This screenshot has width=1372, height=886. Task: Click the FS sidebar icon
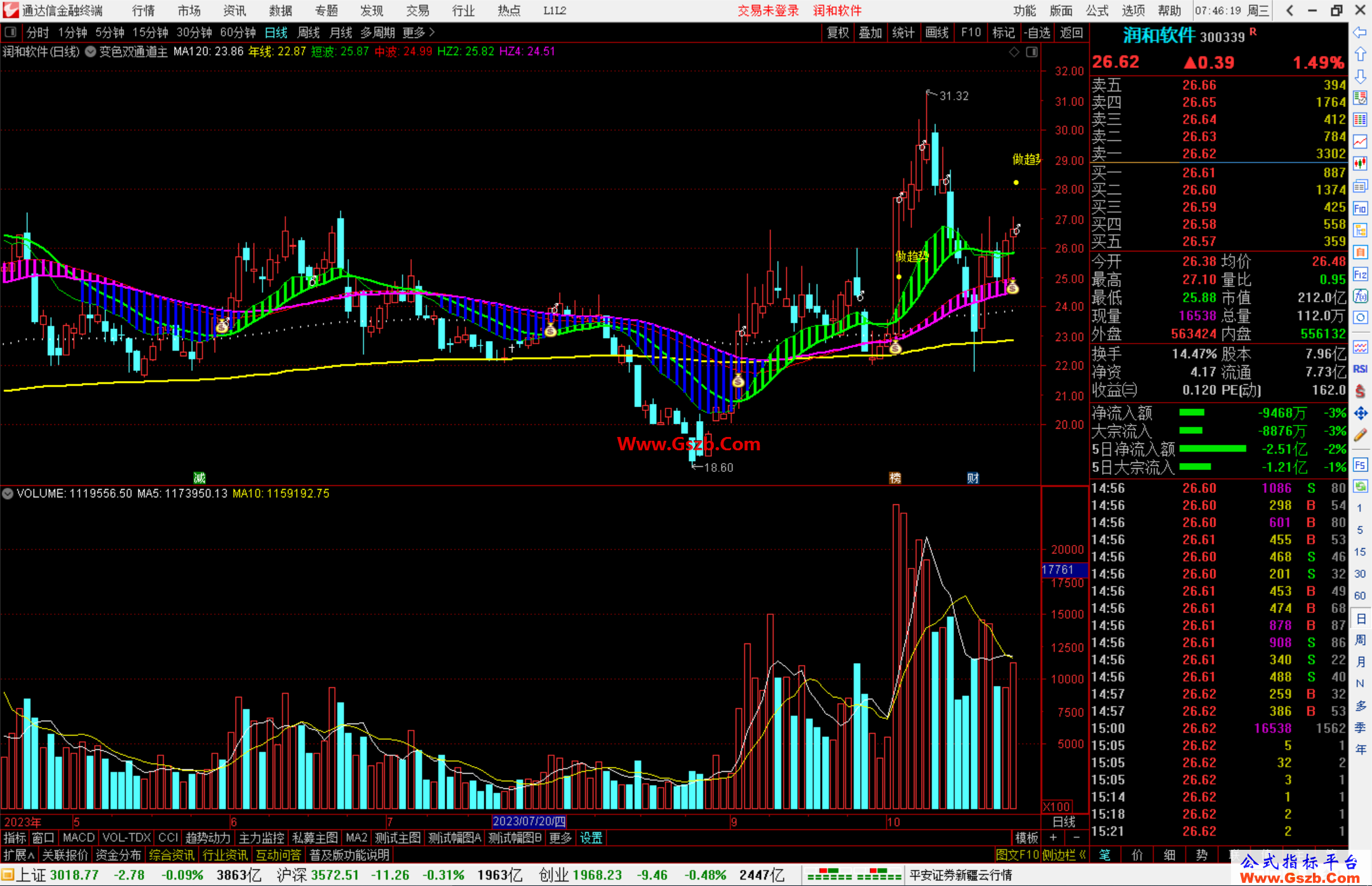pos(1360,465)
